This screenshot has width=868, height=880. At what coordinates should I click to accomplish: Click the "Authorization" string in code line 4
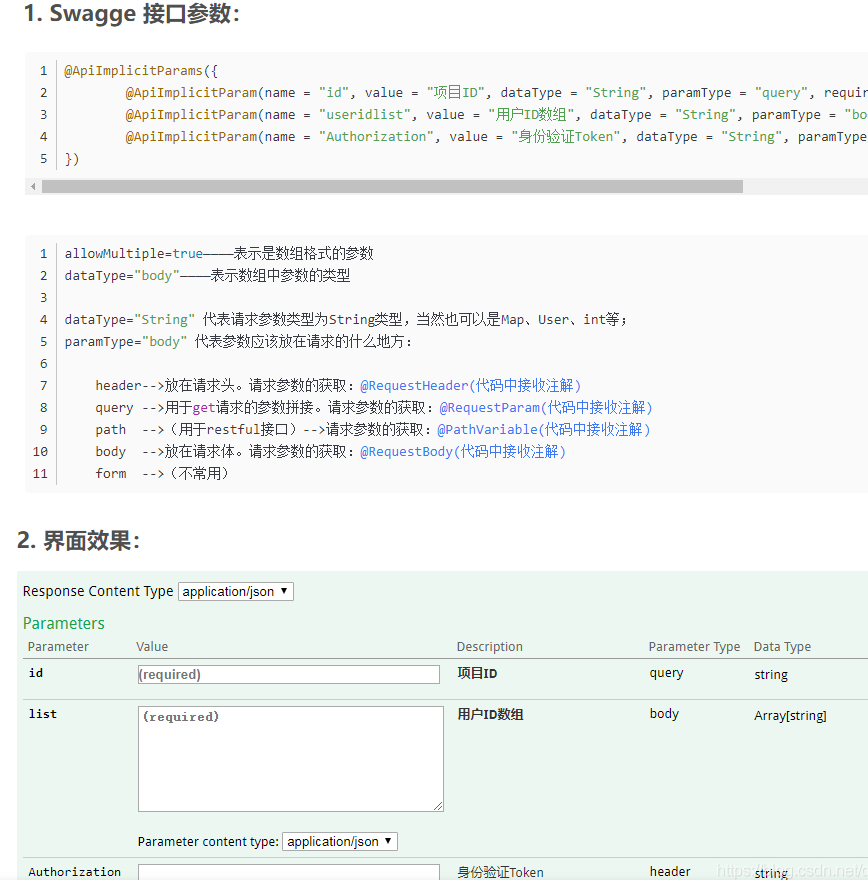[x=376, y=136]
